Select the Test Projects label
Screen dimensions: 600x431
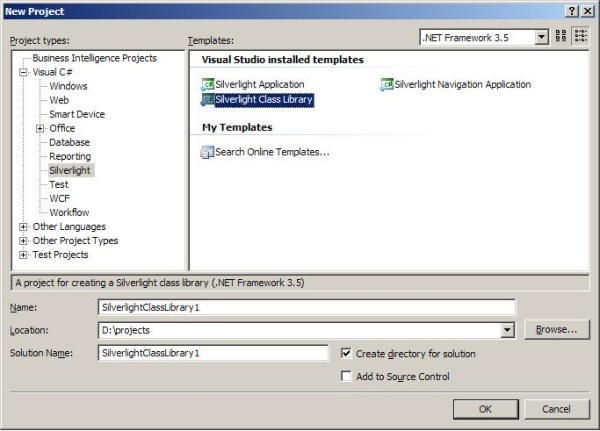tap(60, 255)
